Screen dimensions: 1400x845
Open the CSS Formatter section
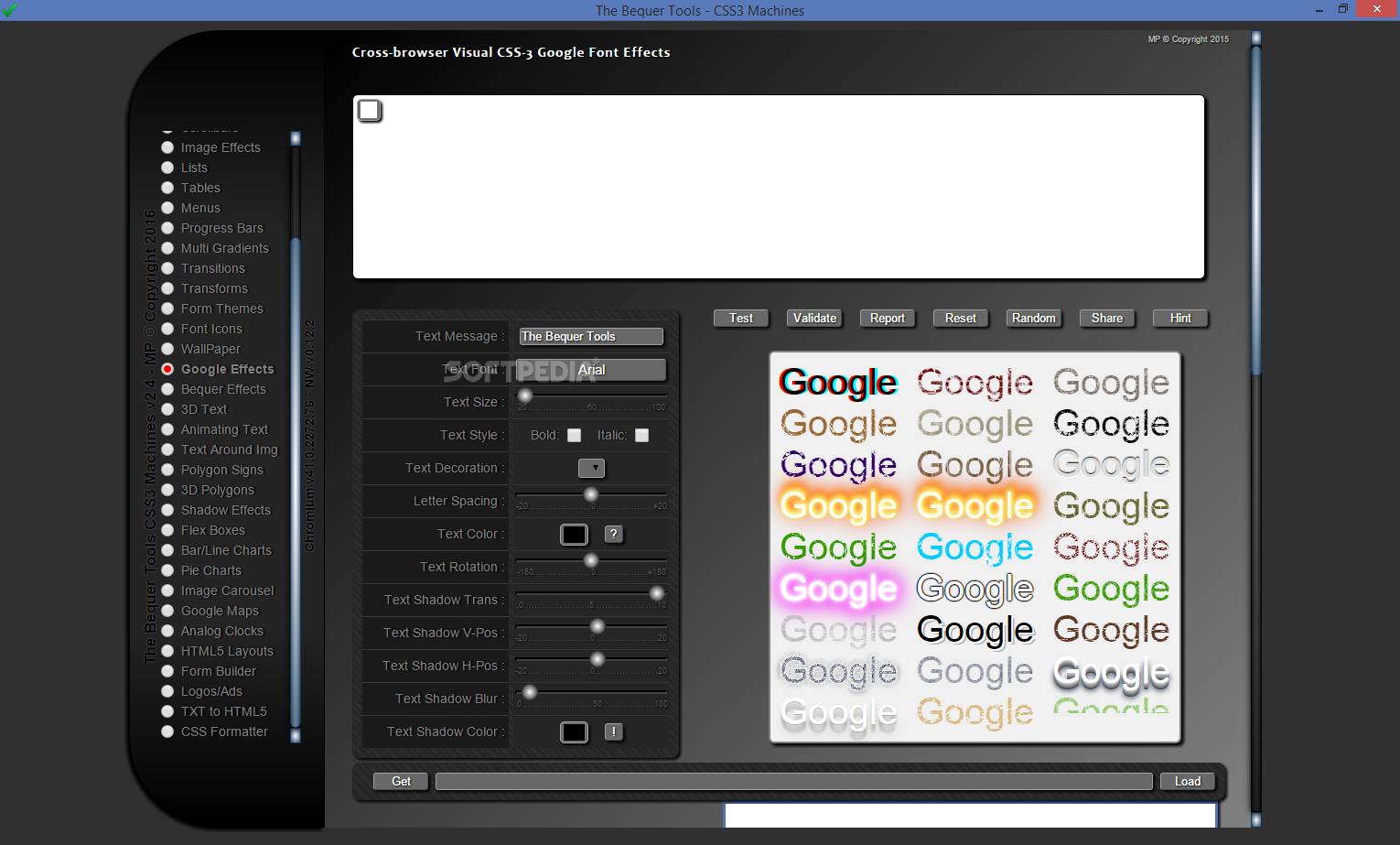pyautogui.click(x=224, y=731)
